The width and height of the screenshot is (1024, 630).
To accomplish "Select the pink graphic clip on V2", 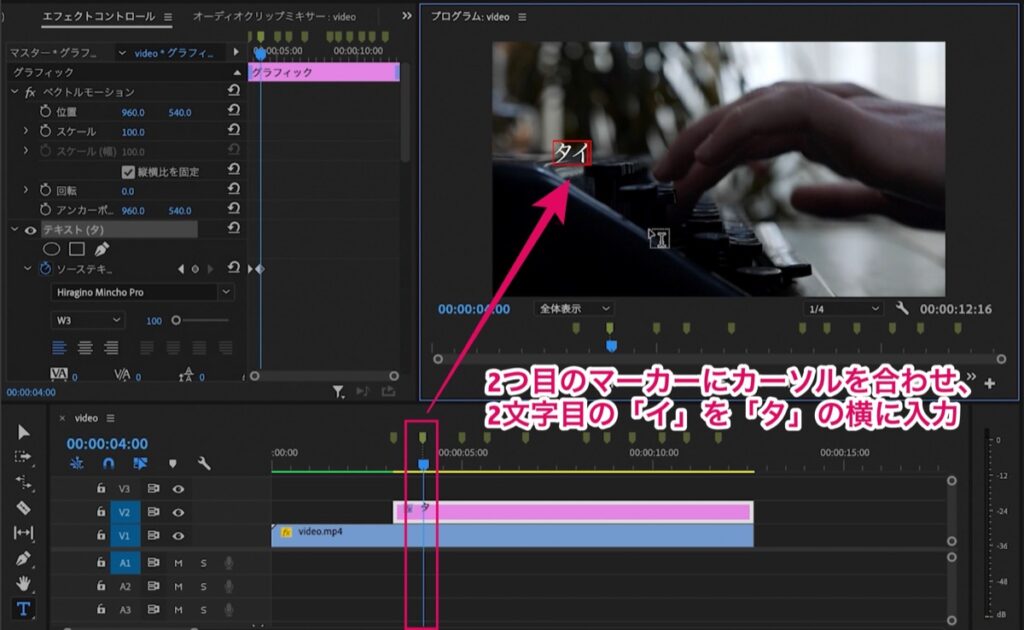I will (x=573, y=512).
